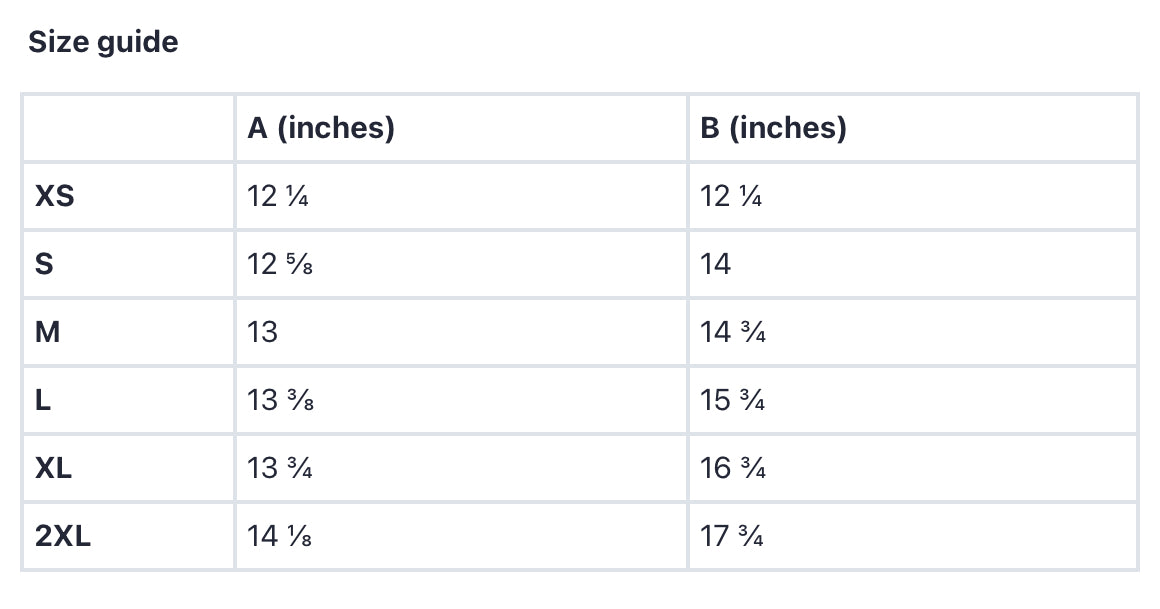Select the A (inches) column header
The height and width of the screenshot is (609, 1160).
tap(321, 128)
